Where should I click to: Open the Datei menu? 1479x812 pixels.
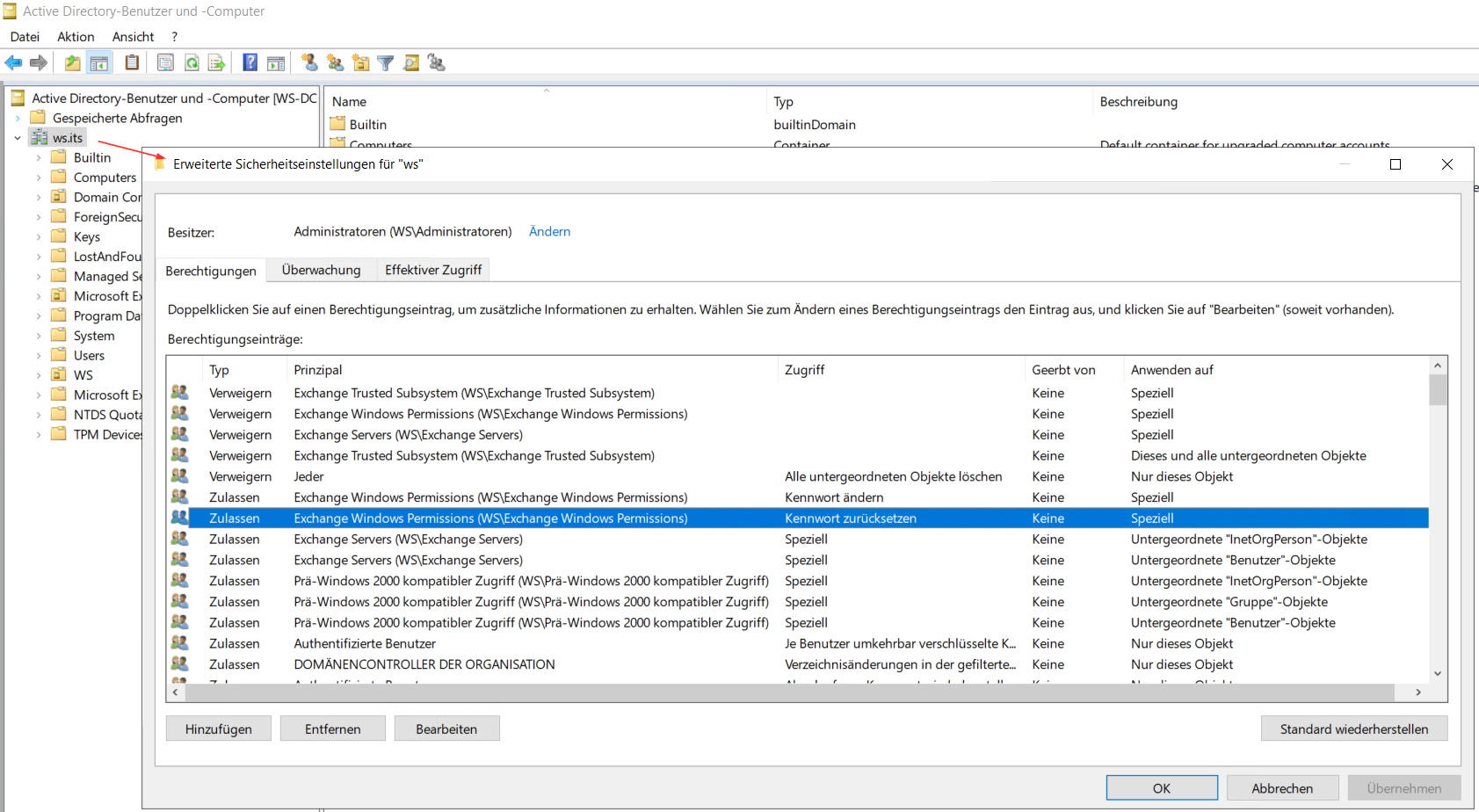[x=25, y=36]
